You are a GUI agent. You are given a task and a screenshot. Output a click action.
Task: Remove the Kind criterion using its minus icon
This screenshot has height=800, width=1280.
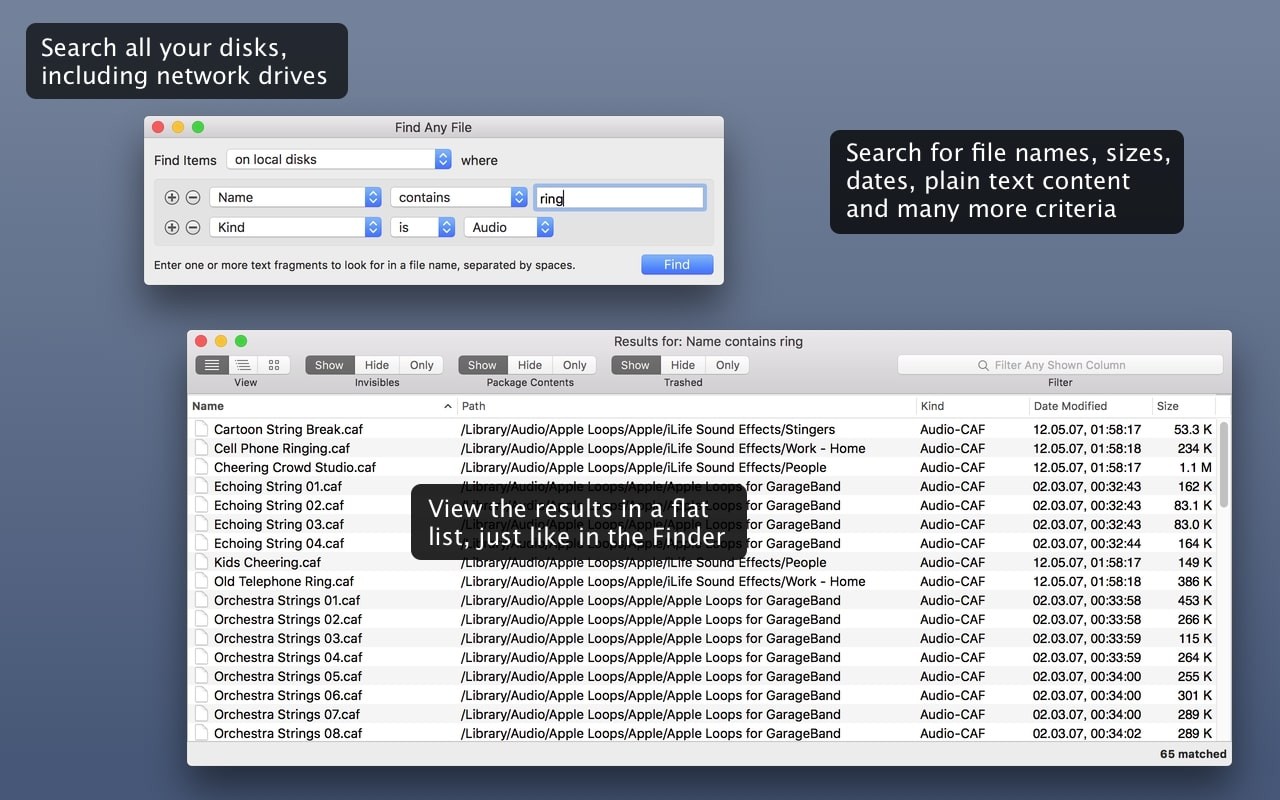(x=193, y=227)
